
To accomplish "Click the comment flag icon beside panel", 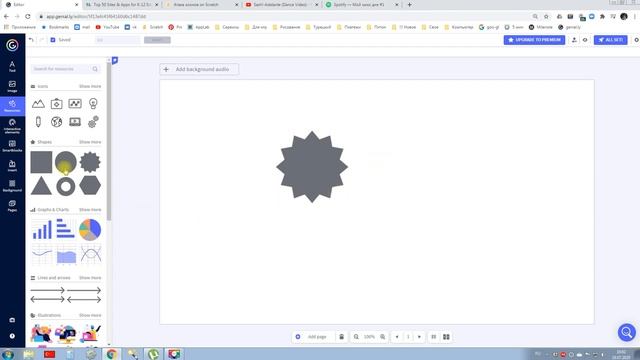I will 115,60.
